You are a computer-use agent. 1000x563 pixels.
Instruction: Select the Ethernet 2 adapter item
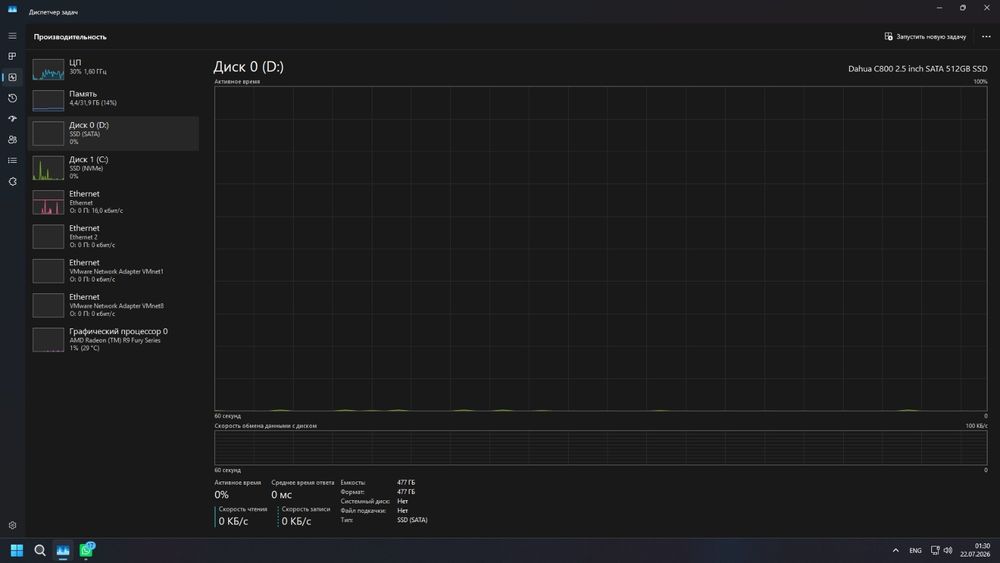click(x=114, y=237)
